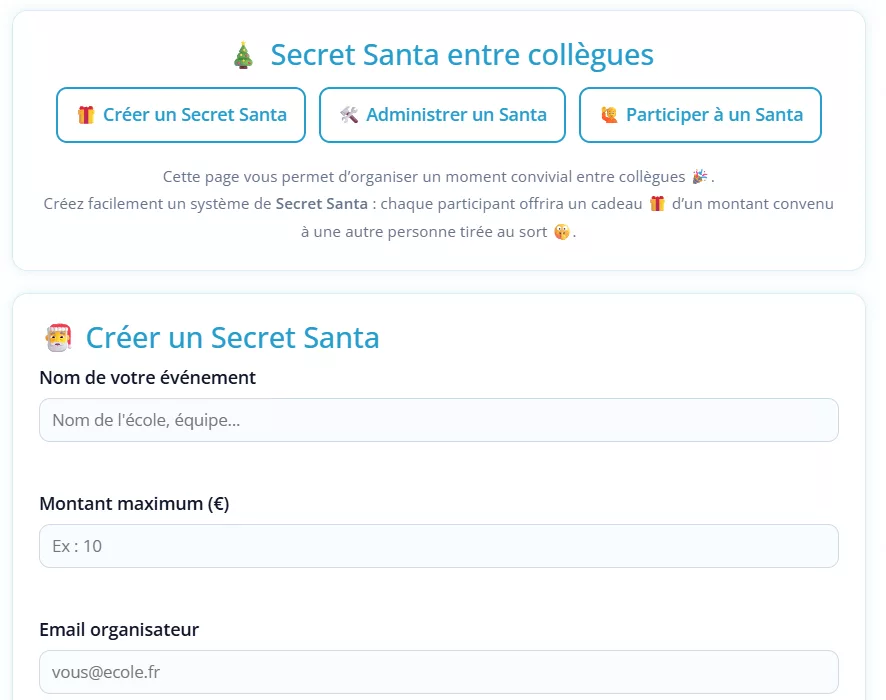Click the party popper emoji after collègues
This screenshot has height=700, width=886.
point(700,176)
